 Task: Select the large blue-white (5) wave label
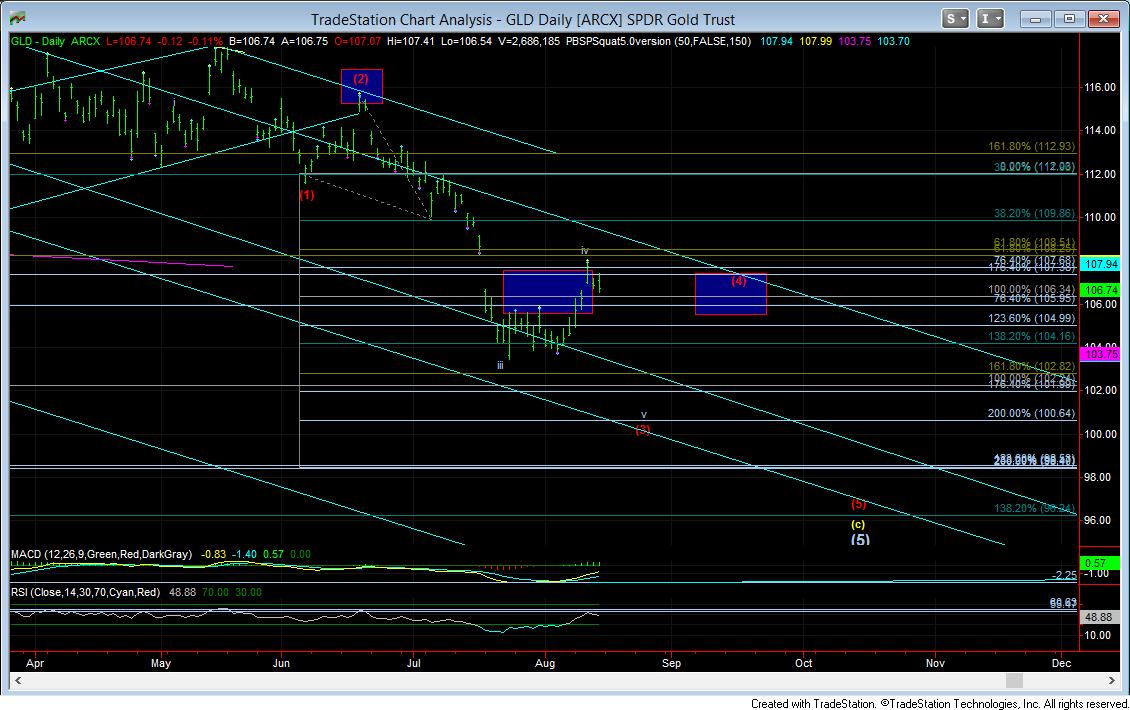pos(860,539)
